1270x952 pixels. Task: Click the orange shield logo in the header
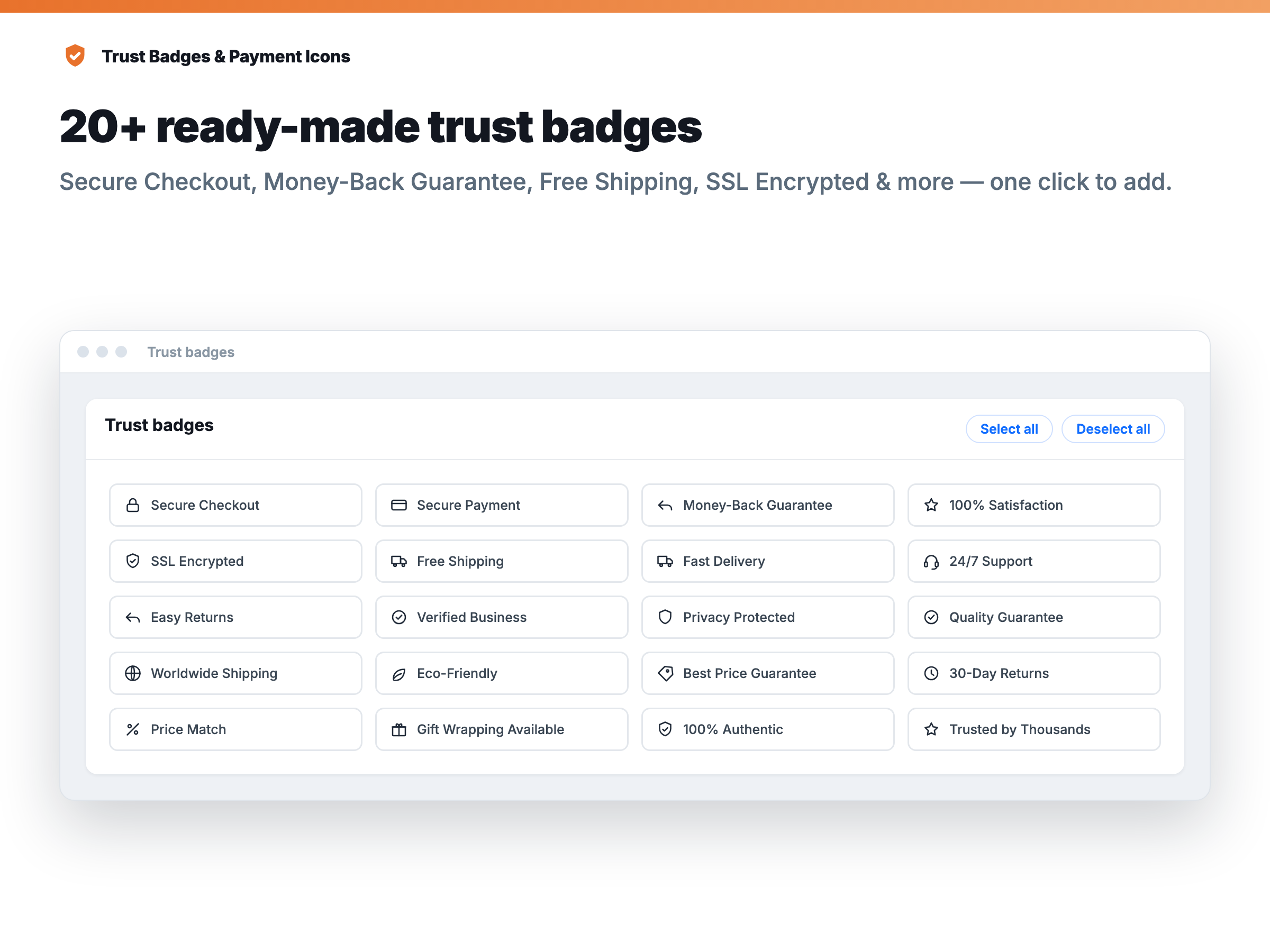coord(75,56)
